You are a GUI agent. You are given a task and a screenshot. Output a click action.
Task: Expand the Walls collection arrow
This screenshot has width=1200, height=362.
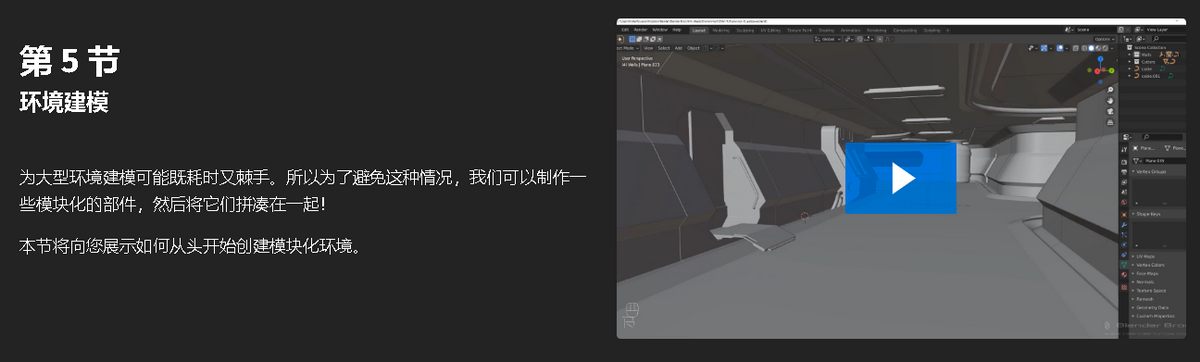click(1129, 55)
